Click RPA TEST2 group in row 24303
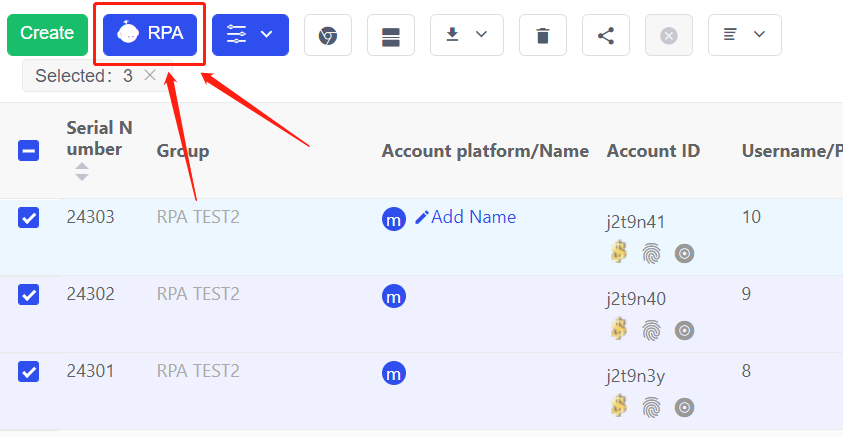Image resolution: width=843 pixels, height=437 pixels. pos(198,217)
